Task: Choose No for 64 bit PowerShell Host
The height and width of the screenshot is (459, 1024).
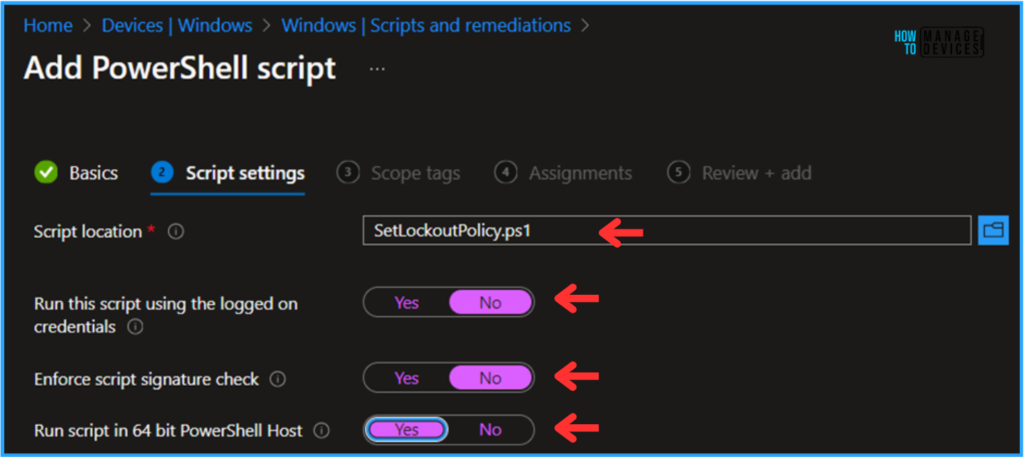Action: [x=490, y=430]
